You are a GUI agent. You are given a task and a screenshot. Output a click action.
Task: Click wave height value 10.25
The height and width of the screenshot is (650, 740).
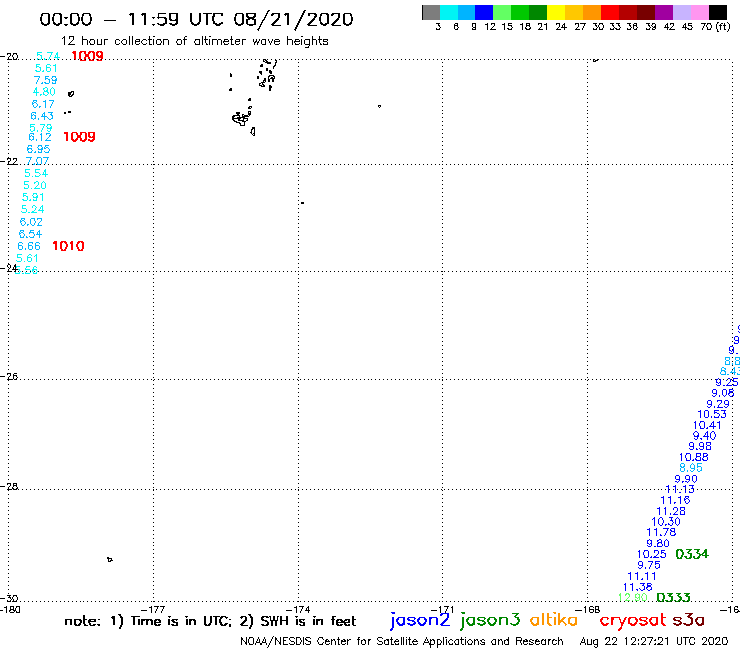(652, 554)
